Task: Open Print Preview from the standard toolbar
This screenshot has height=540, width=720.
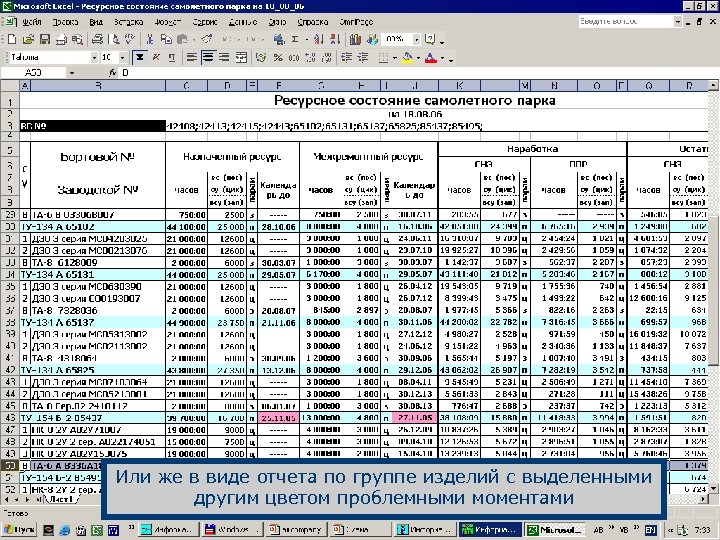Action: [x=114, y=39]
